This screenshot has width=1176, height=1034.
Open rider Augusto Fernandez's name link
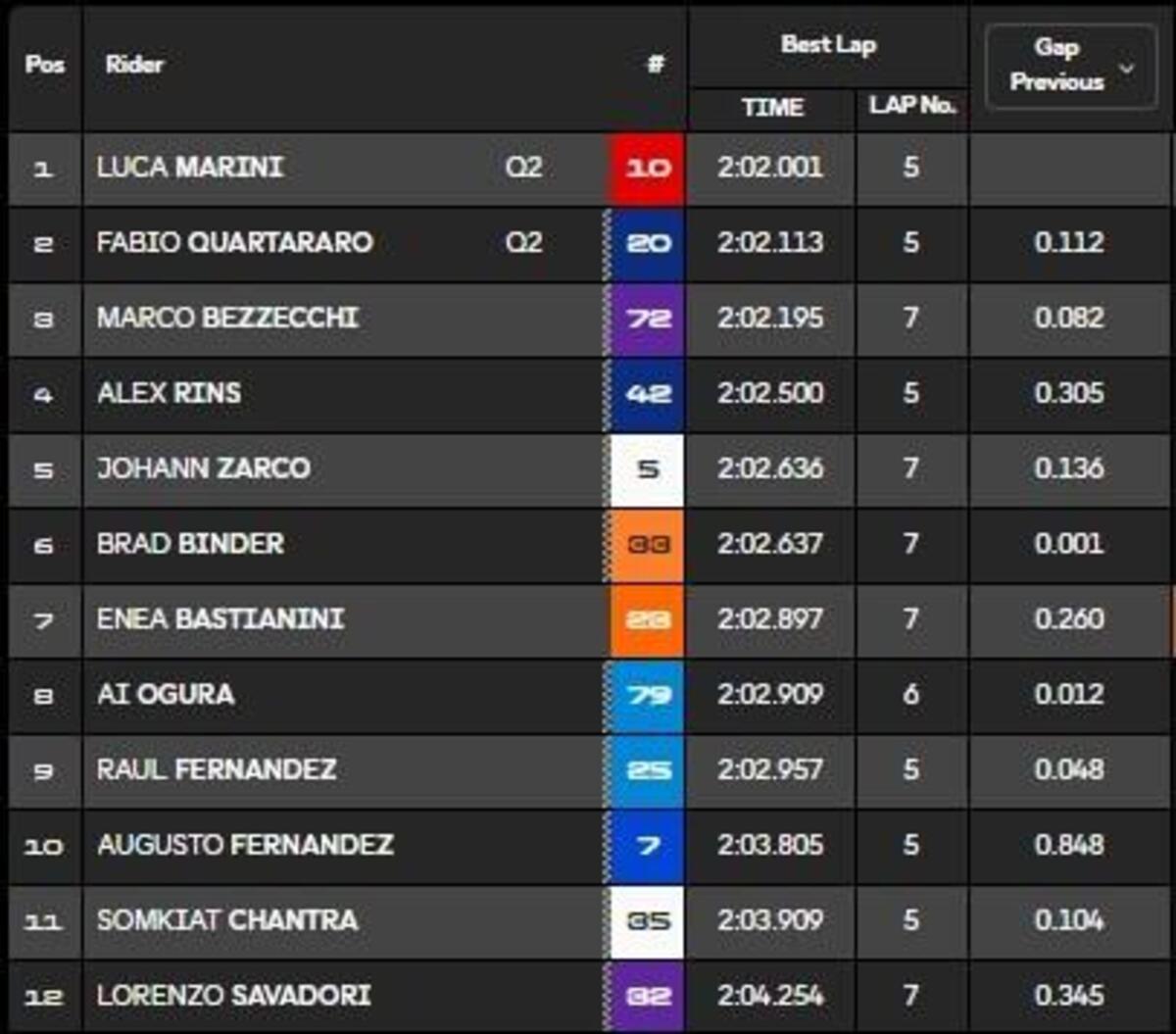tap(245, 845)
